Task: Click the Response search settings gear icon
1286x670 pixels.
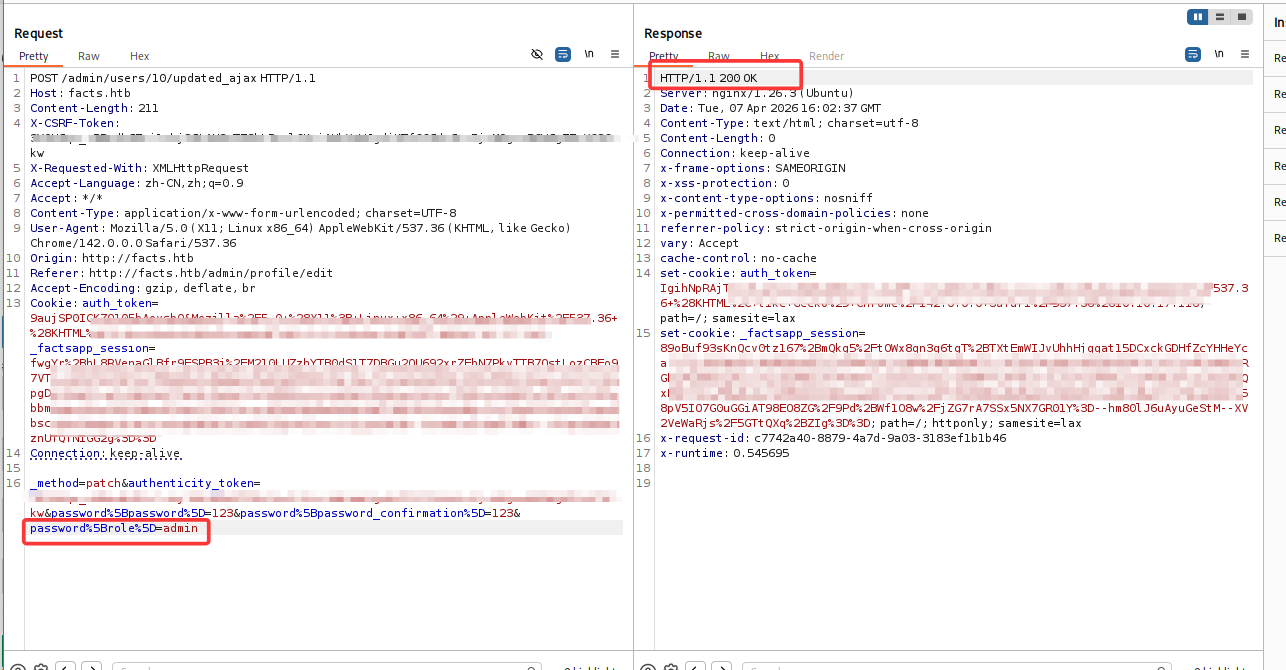Action: [x=670, y=667]
